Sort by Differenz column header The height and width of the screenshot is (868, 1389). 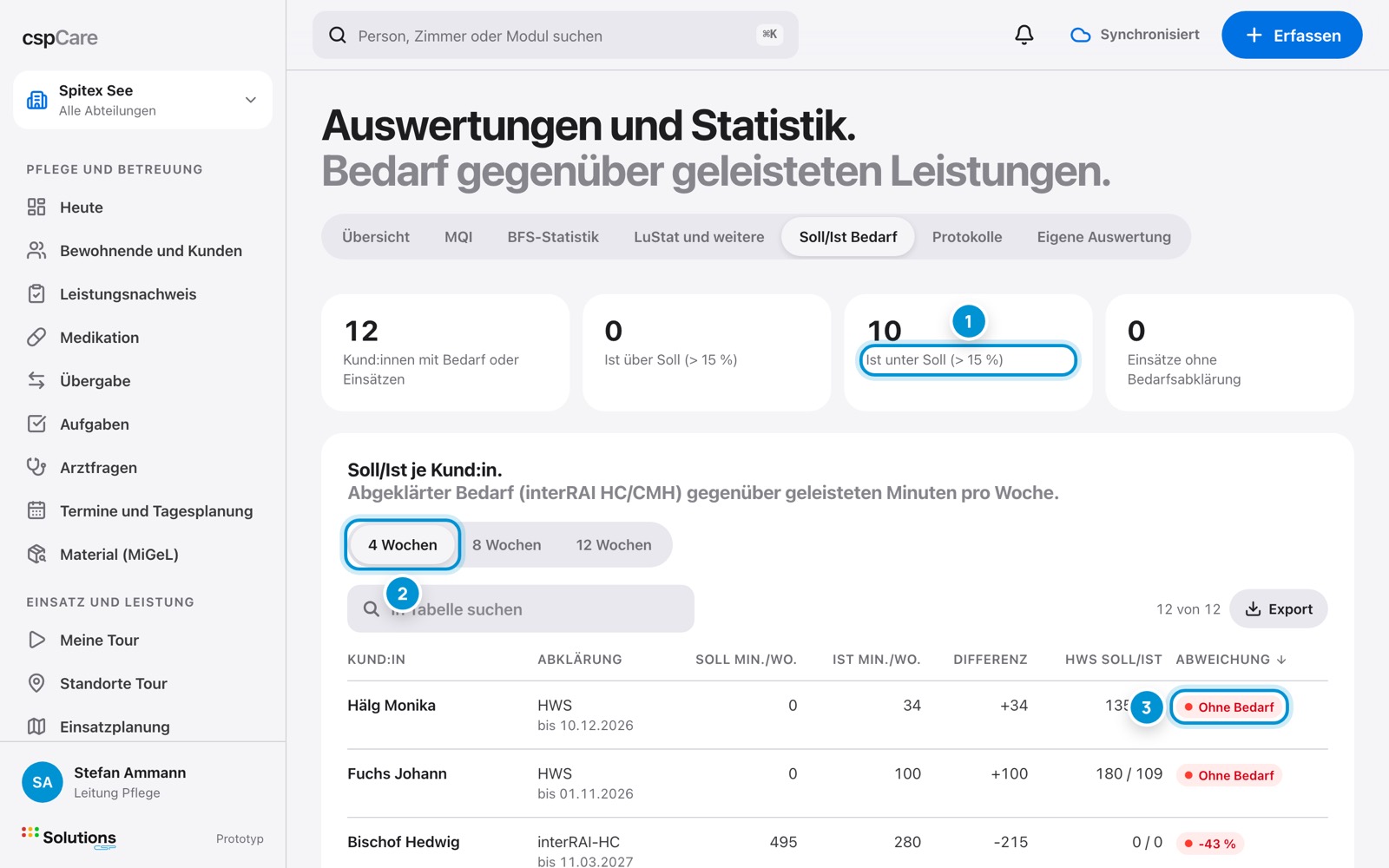(x=991, y=660)
